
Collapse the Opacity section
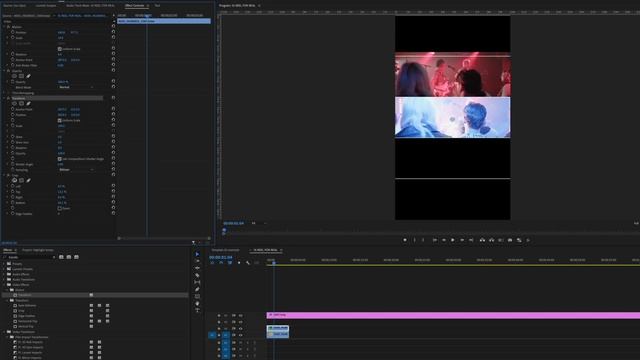click(4, 71)
